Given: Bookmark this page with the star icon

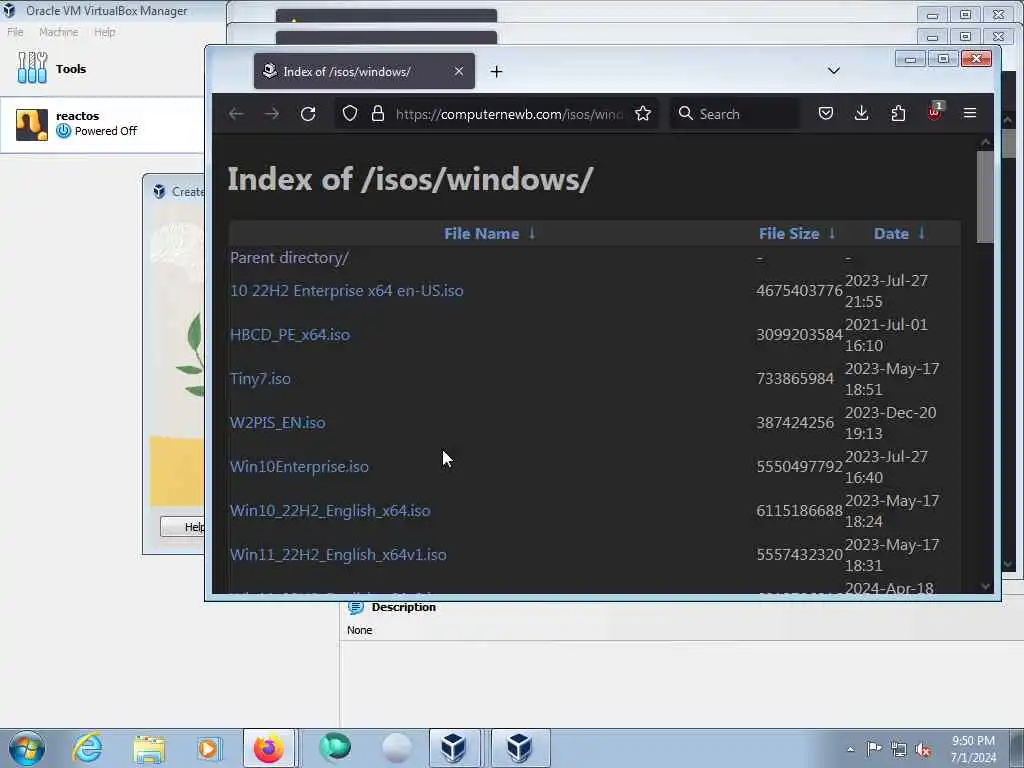Looking at the screenshot, I should (x=643, y=114).
